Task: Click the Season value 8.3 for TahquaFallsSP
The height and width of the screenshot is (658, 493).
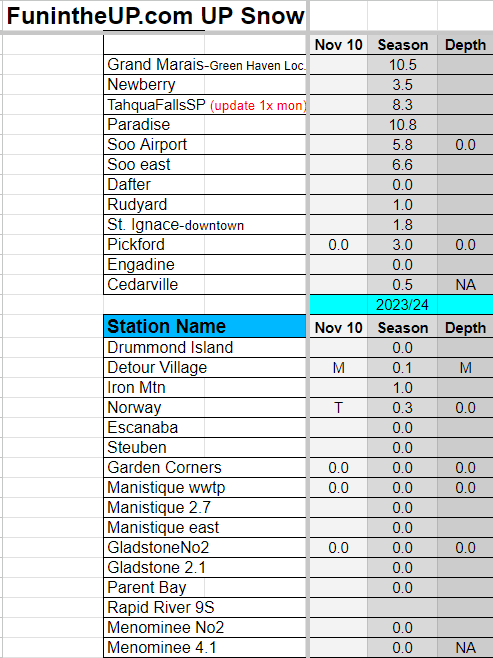Action: click(402, 104)
